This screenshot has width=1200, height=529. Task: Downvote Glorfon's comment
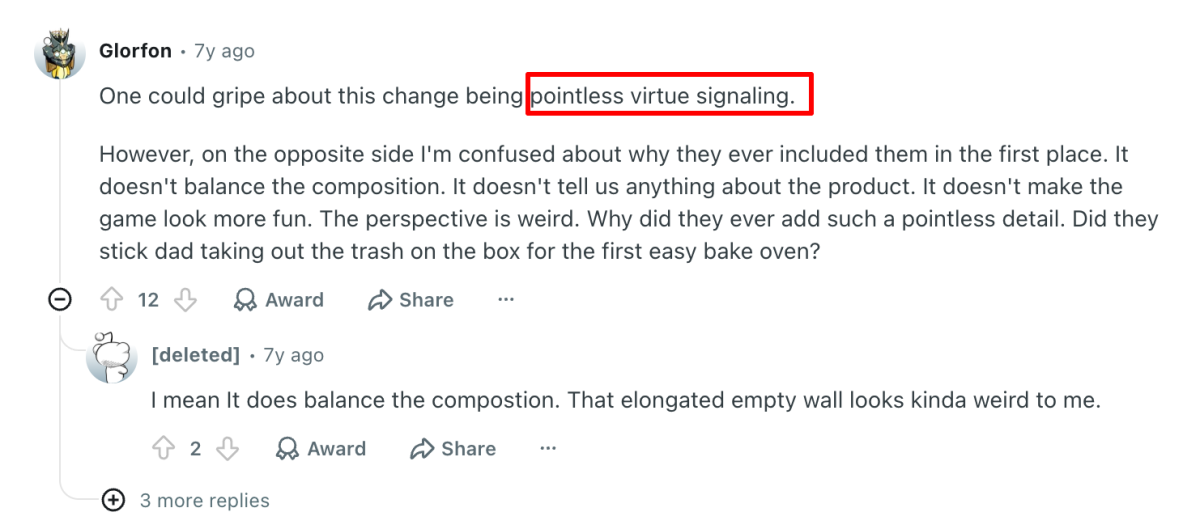(185, 300)
